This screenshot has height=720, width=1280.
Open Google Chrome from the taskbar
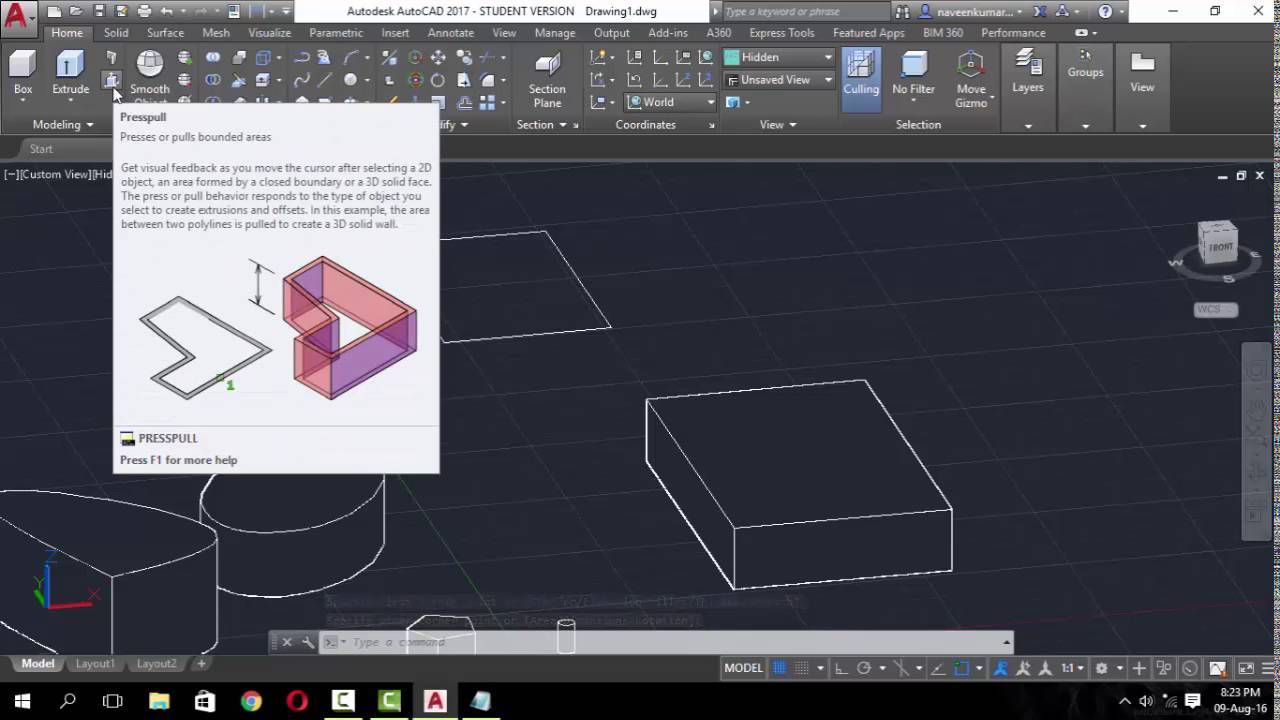251,701
